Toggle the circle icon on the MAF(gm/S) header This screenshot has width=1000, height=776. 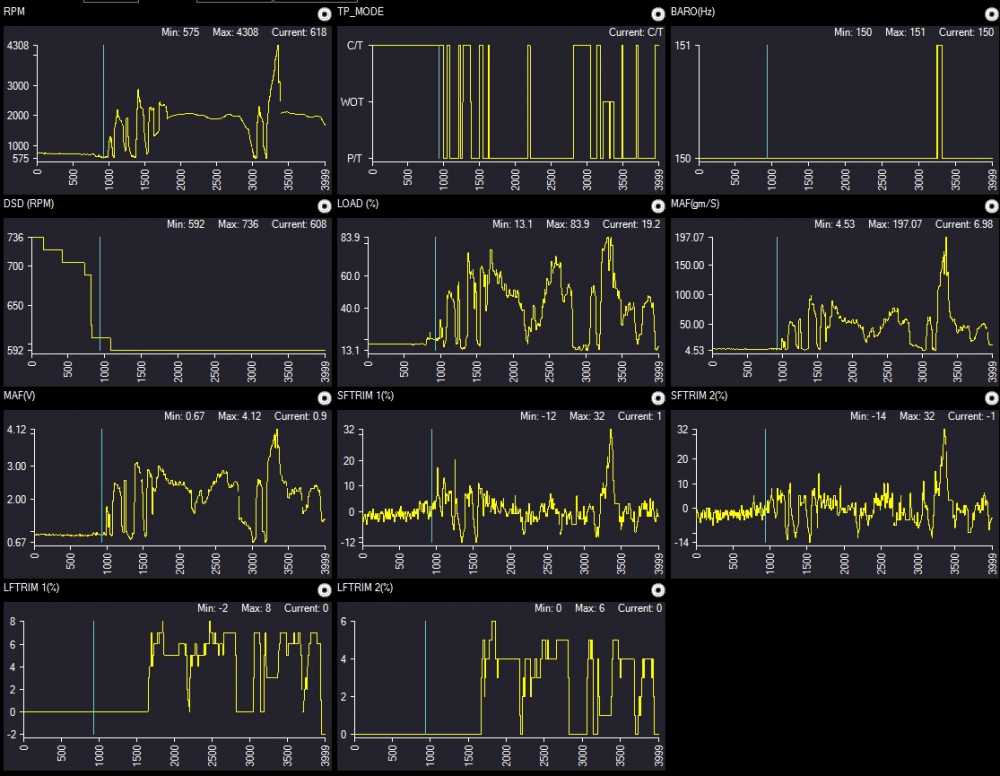click(x=991, y=206)
